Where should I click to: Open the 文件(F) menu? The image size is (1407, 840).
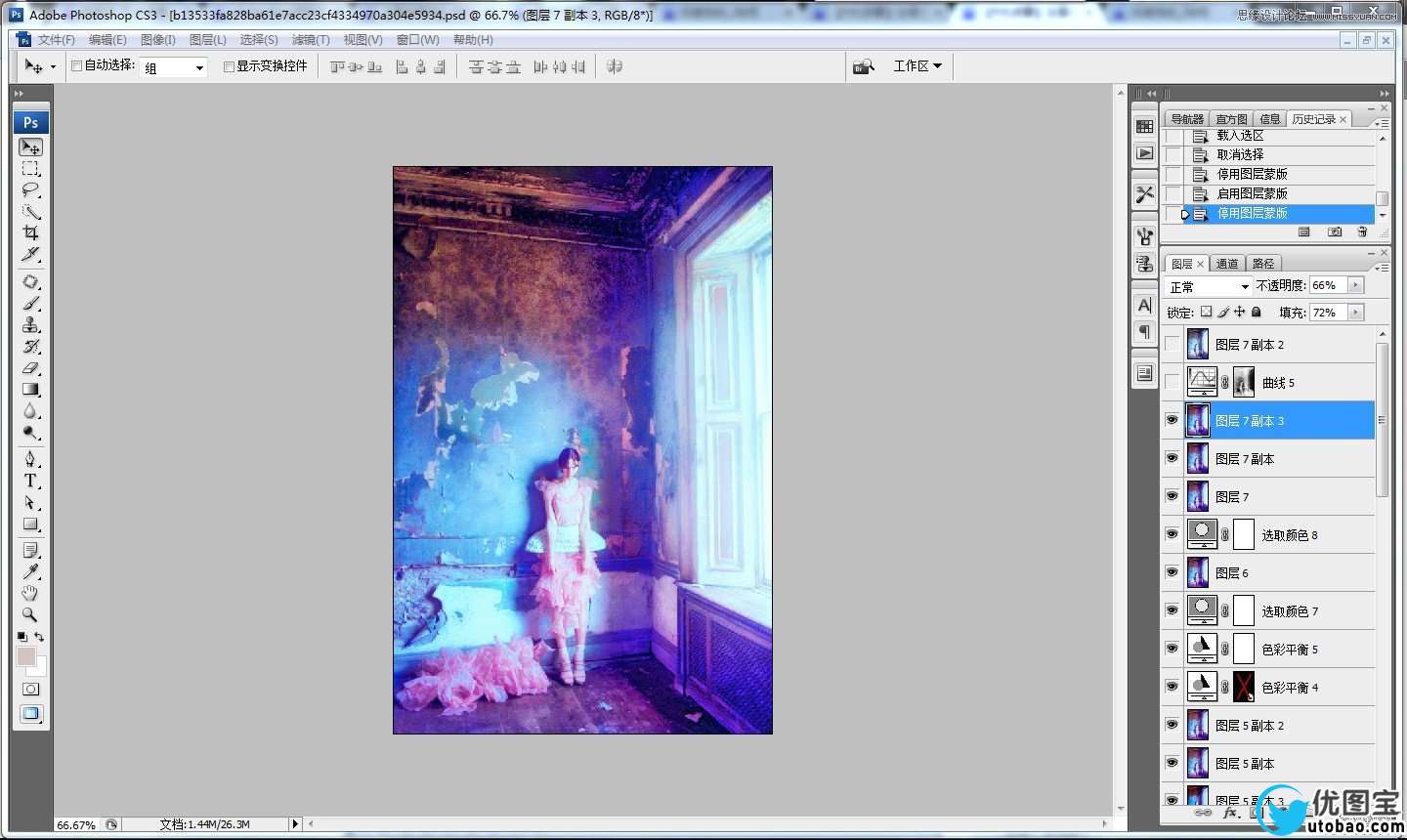[57, 40]
